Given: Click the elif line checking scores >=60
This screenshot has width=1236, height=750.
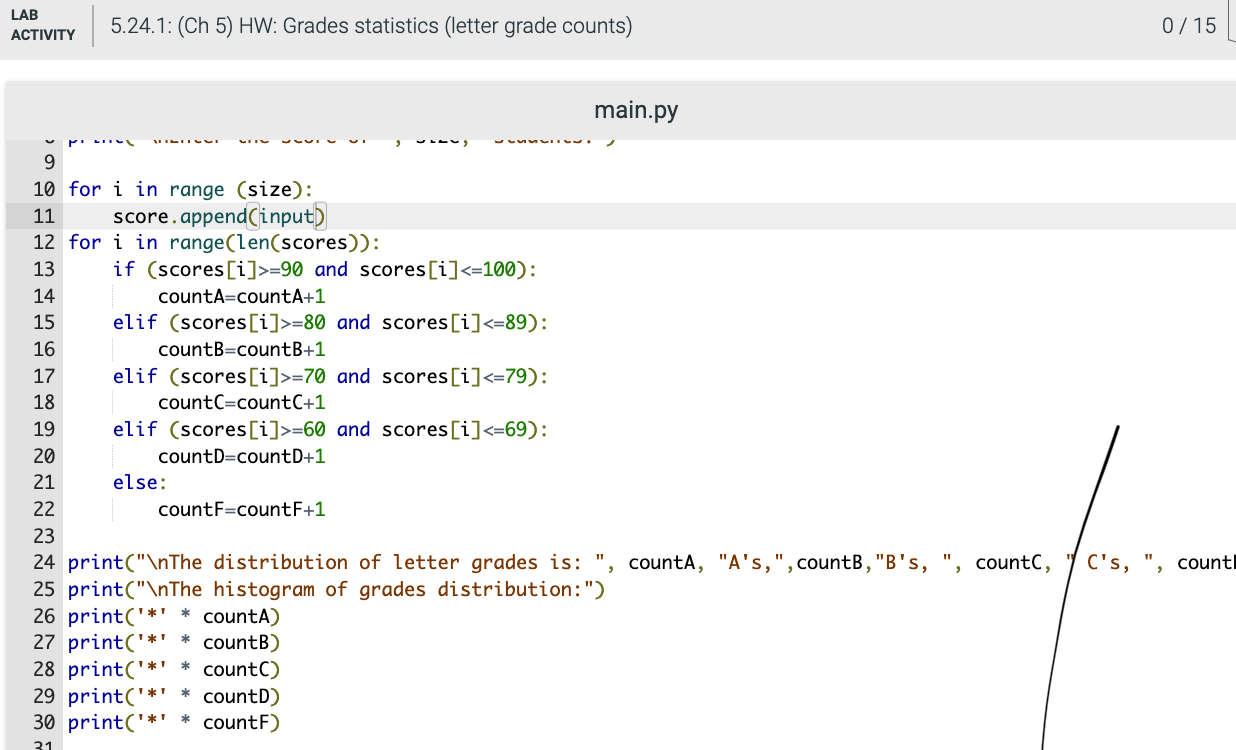Looking at the screenshot, I should tap(331, 429).
